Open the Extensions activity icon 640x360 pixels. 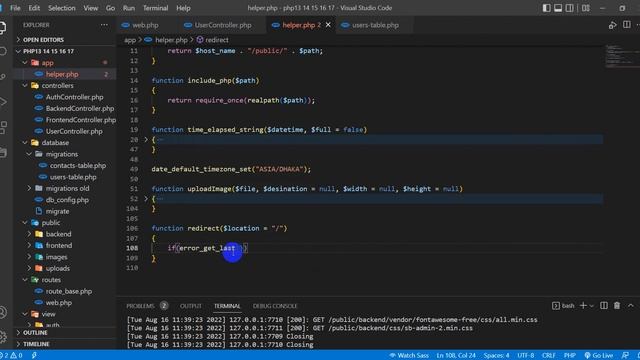click(3, 127)
